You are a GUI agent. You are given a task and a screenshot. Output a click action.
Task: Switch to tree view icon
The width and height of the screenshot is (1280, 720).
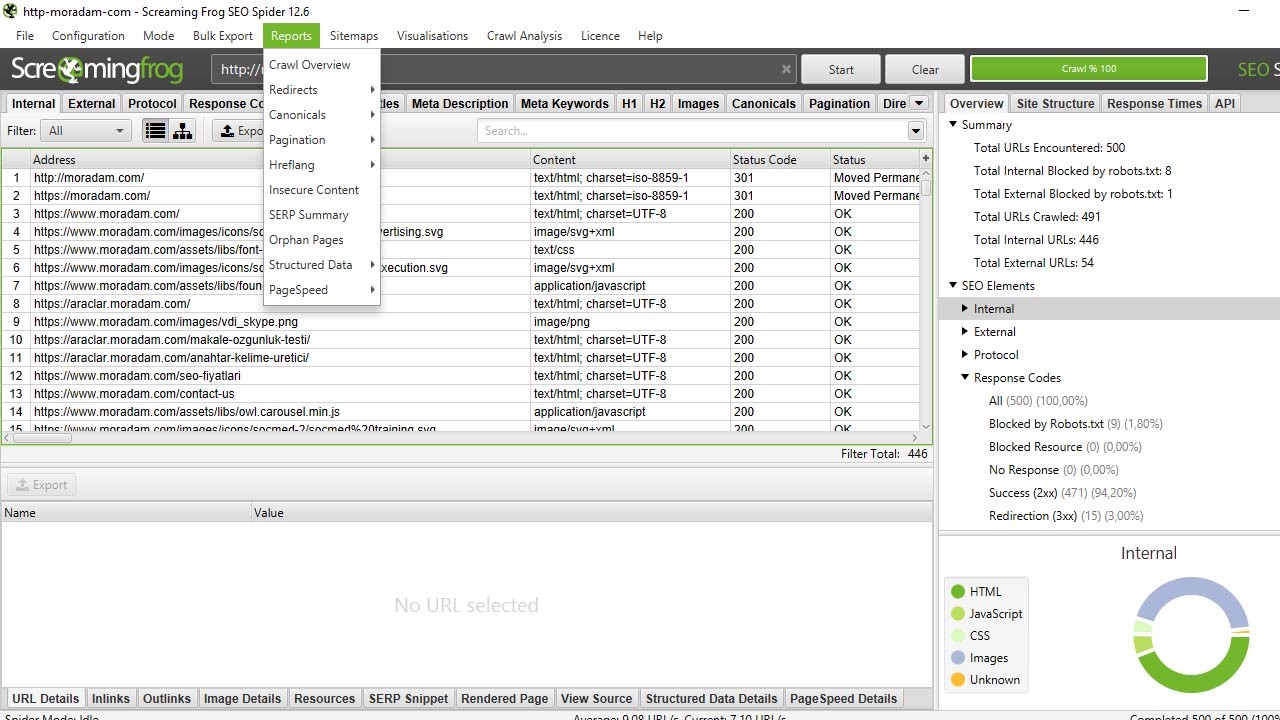click(182, 131)
